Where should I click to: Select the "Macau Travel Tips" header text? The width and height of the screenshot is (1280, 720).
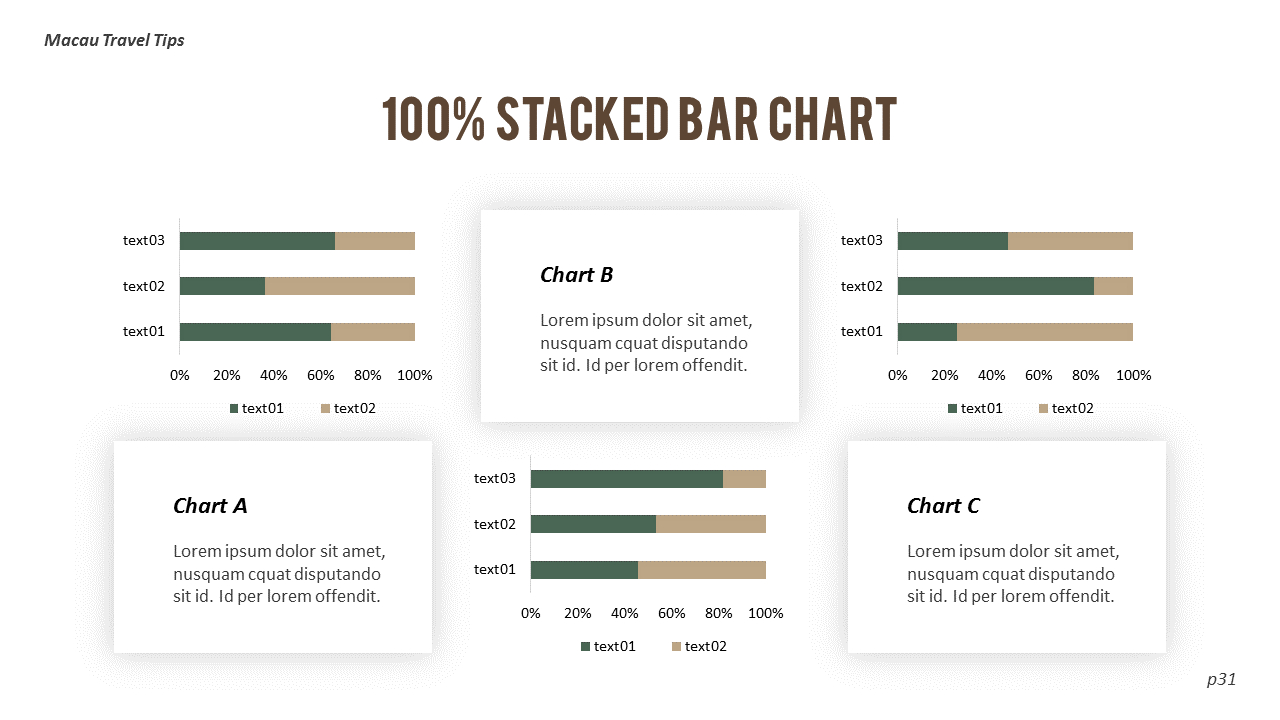pyautogui.click(x=114, y=41)
